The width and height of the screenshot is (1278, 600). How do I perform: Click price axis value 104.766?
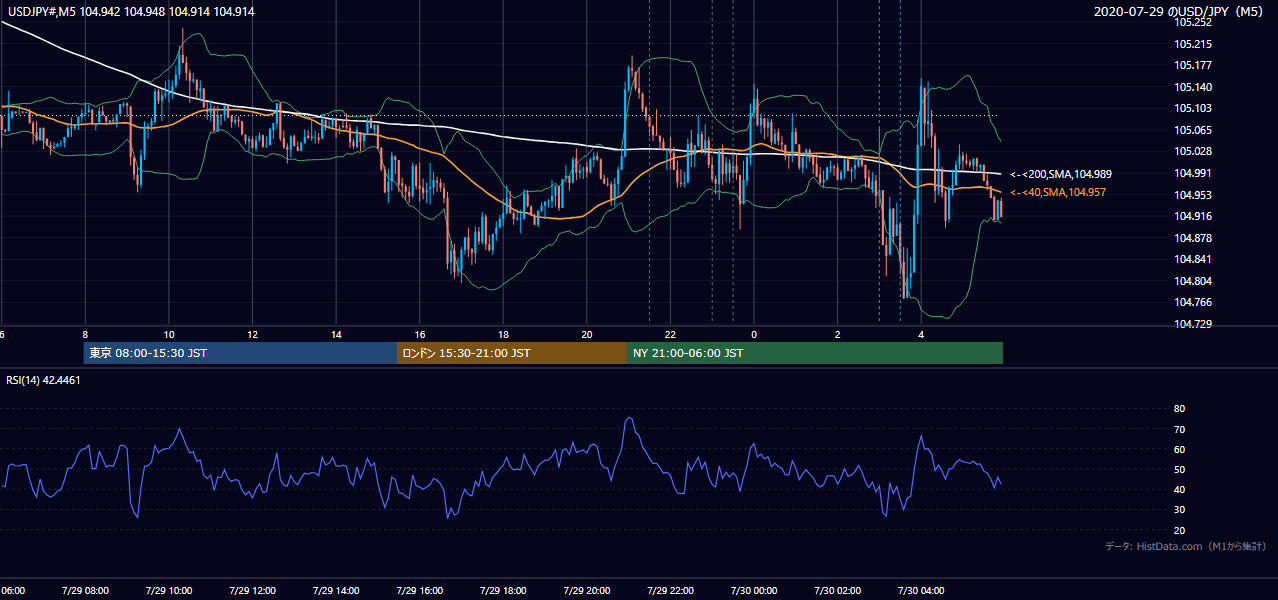click(1193, 302)
